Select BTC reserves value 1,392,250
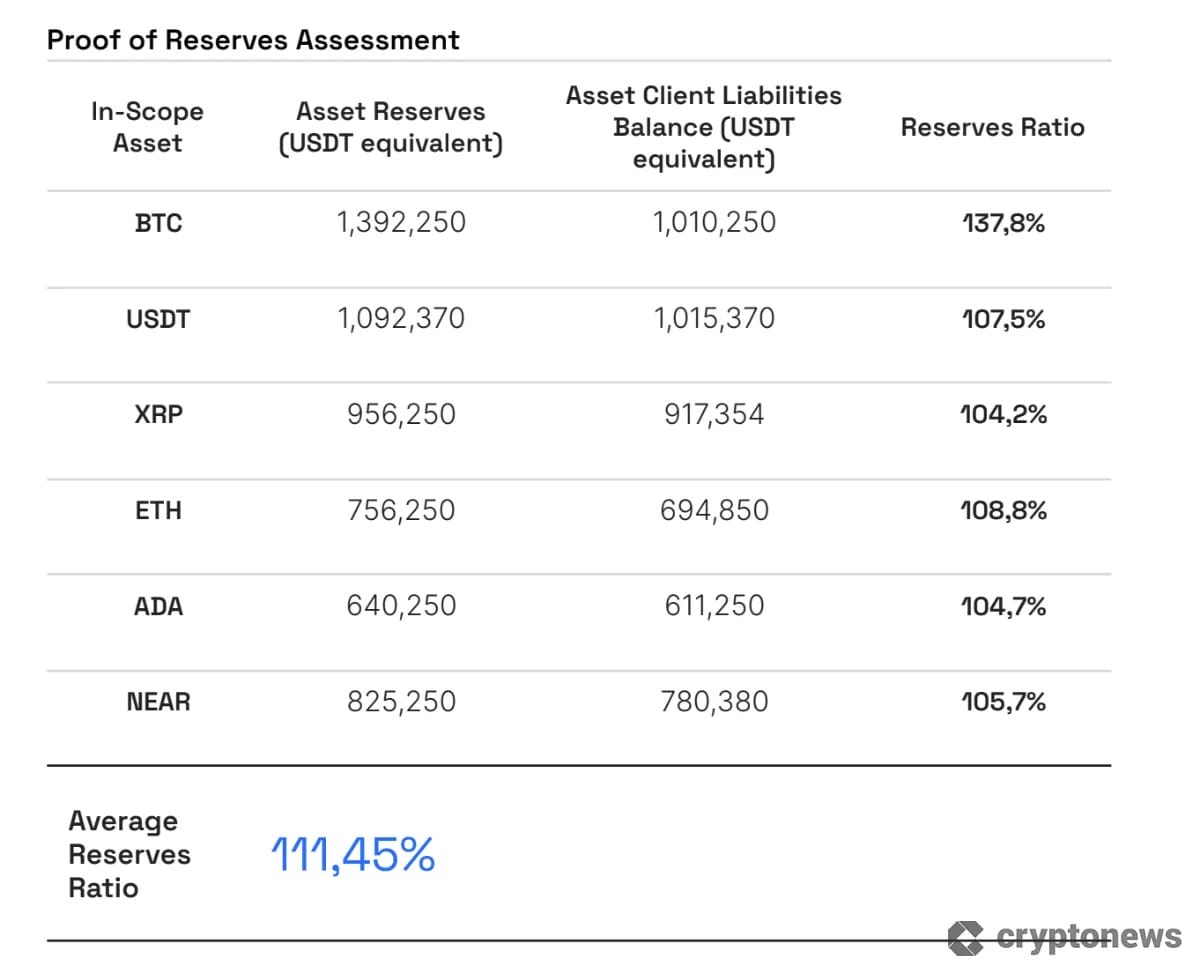The width and height of the screenshot is (1200, 966). pyautogui.click(x=401, y=222)
